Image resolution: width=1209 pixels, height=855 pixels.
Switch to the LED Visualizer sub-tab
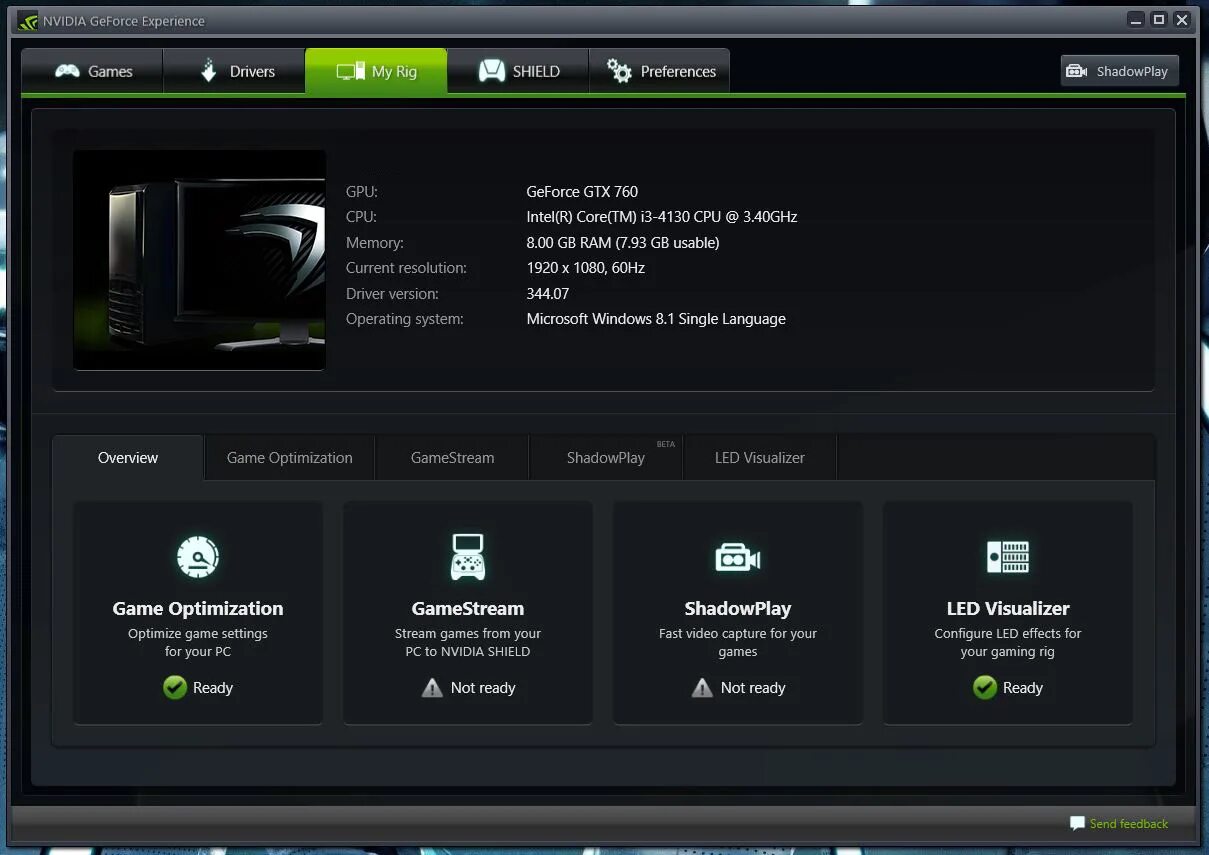tap(760, 458)
